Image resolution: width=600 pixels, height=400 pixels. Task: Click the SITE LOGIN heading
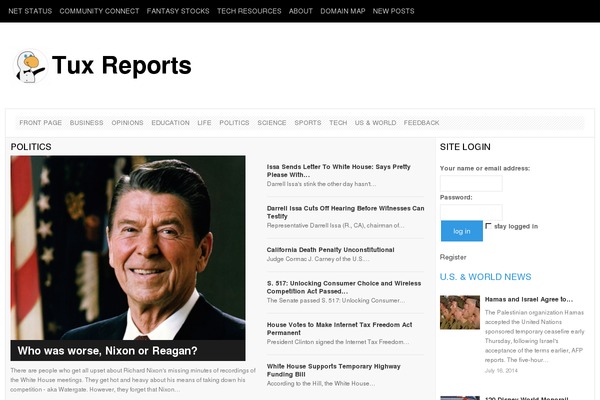tap(465, 147)
